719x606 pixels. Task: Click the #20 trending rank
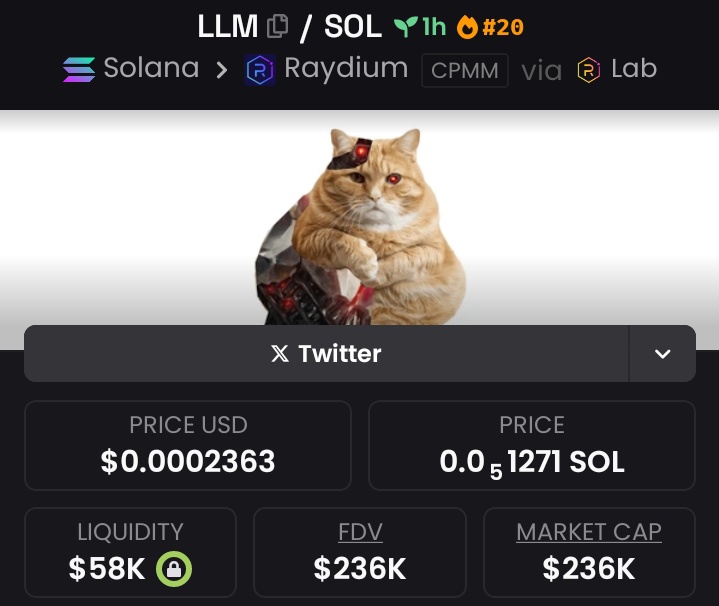click(503, 27)
